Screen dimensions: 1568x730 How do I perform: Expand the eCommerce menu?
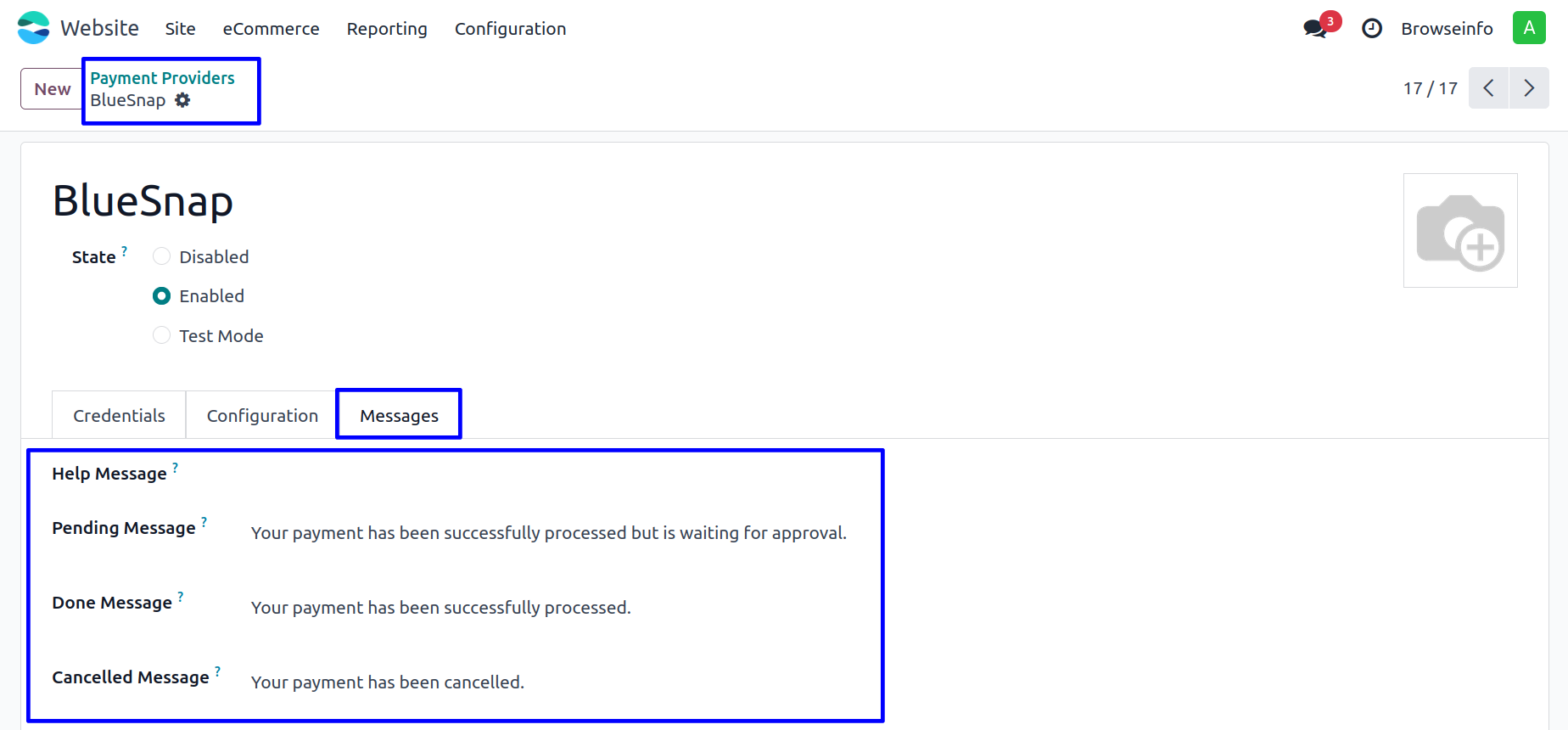(x=271, y=29)
